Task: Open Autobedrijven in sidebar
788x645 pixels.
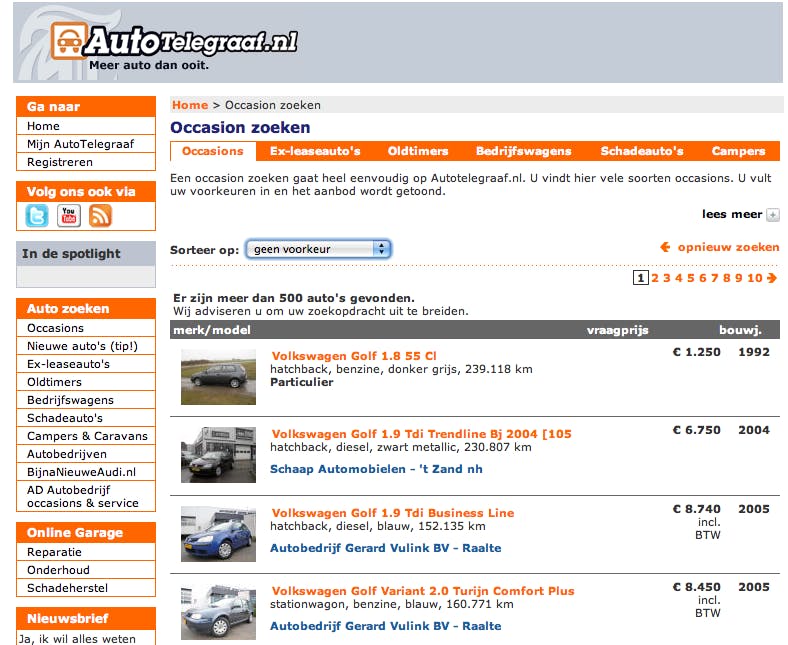Action: [86, 454]
